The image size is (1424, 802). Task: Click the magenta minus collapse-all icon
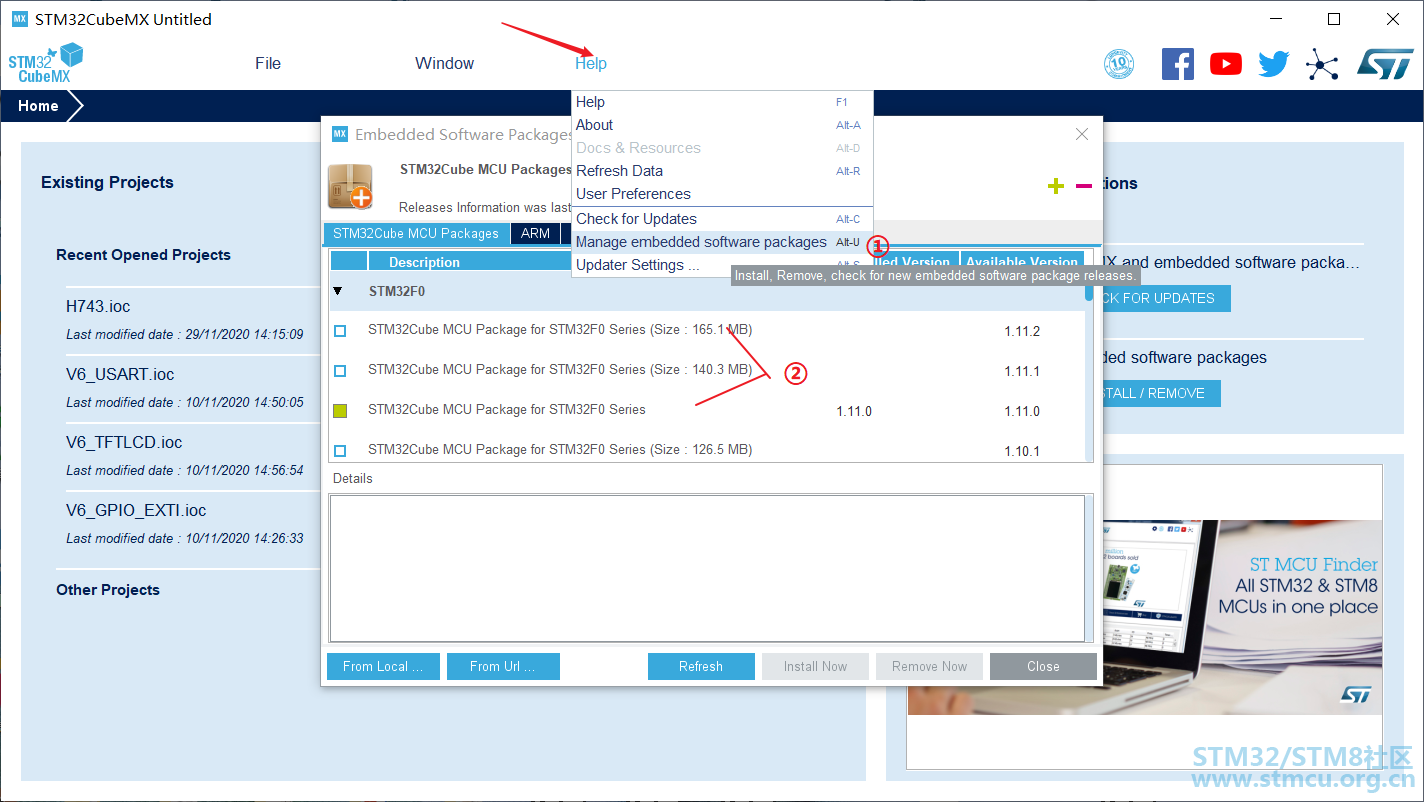pyautogui.click(x=1084, y=186)
